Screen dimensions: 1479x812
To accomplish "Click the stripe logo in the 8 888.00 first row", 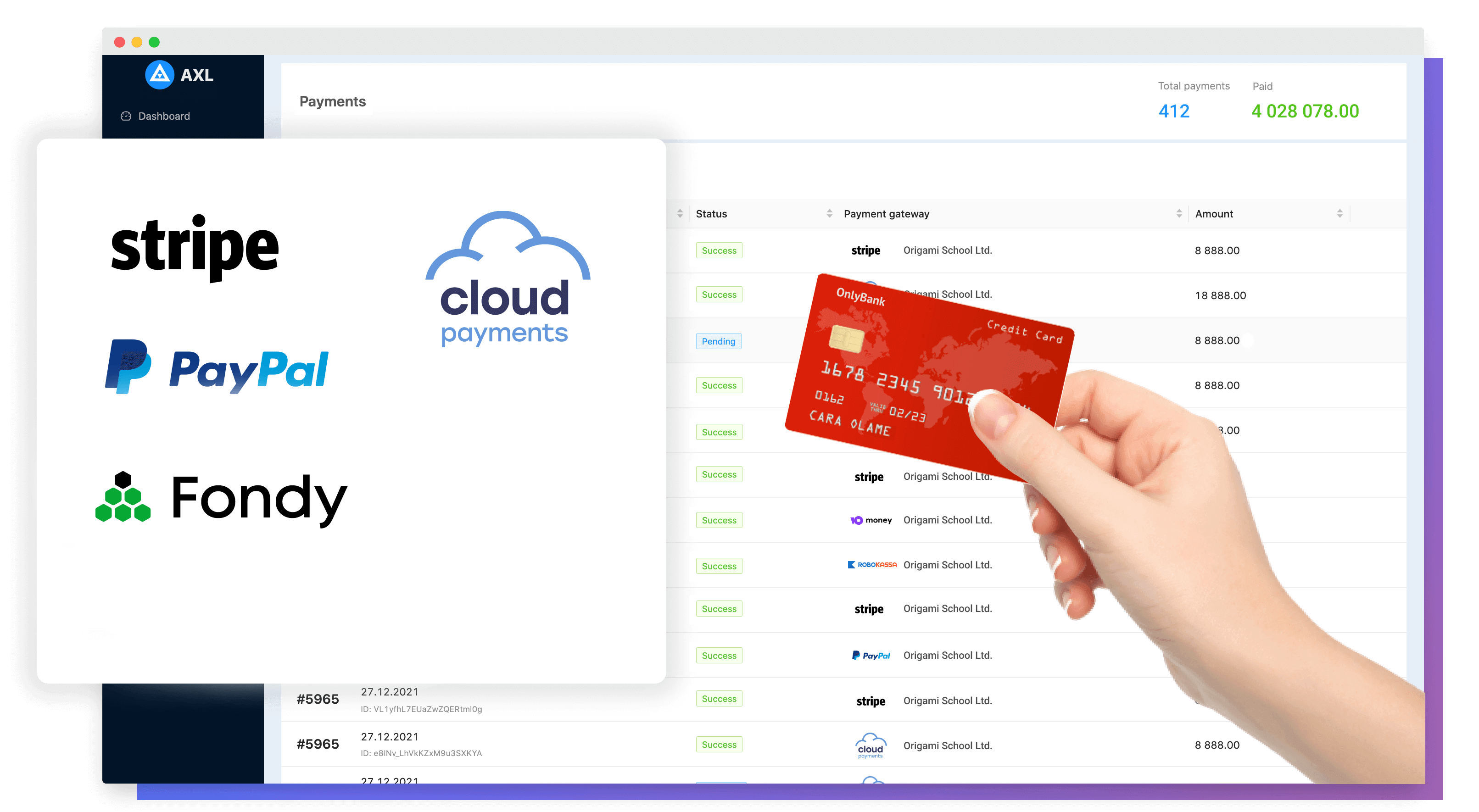I will (865, 251).
